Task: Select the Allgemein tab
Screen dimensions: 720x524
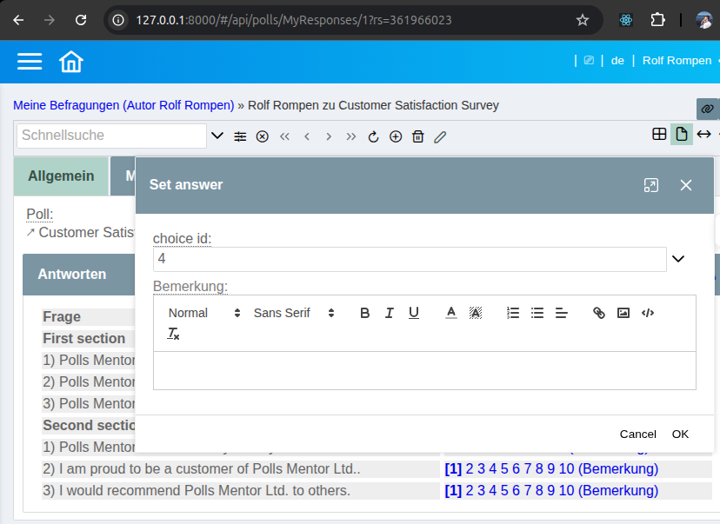Action: click(x=61, y=176)
